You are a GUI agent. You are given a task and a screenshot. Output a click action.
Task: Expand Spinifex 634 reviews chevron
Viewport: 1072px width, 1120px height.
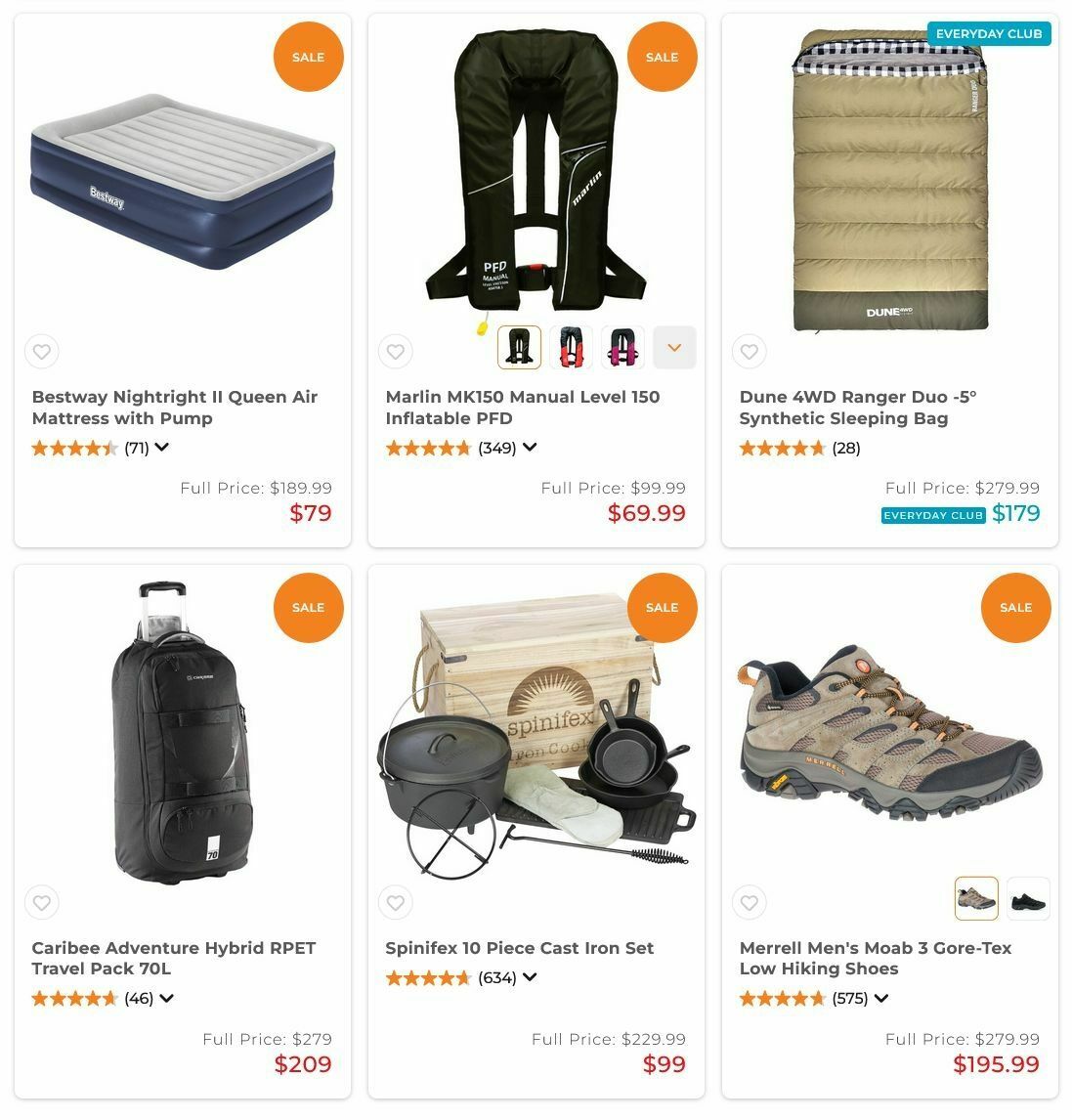coord(530,976)
